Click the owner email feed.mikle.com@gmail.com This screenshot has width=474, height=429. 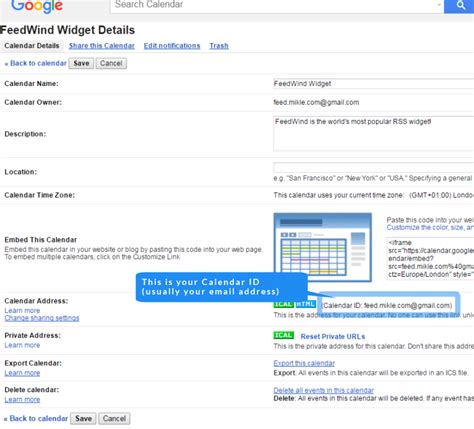tap(316, 102)
